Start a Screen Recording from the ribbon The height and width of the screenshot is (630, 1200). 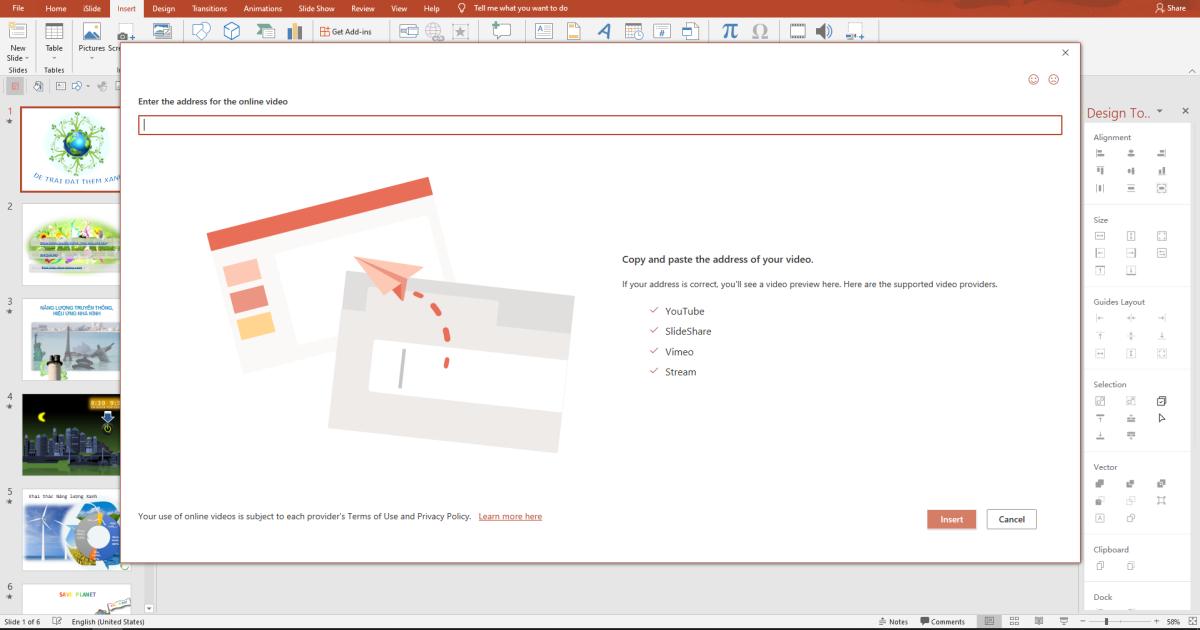(x=852, y=31)
